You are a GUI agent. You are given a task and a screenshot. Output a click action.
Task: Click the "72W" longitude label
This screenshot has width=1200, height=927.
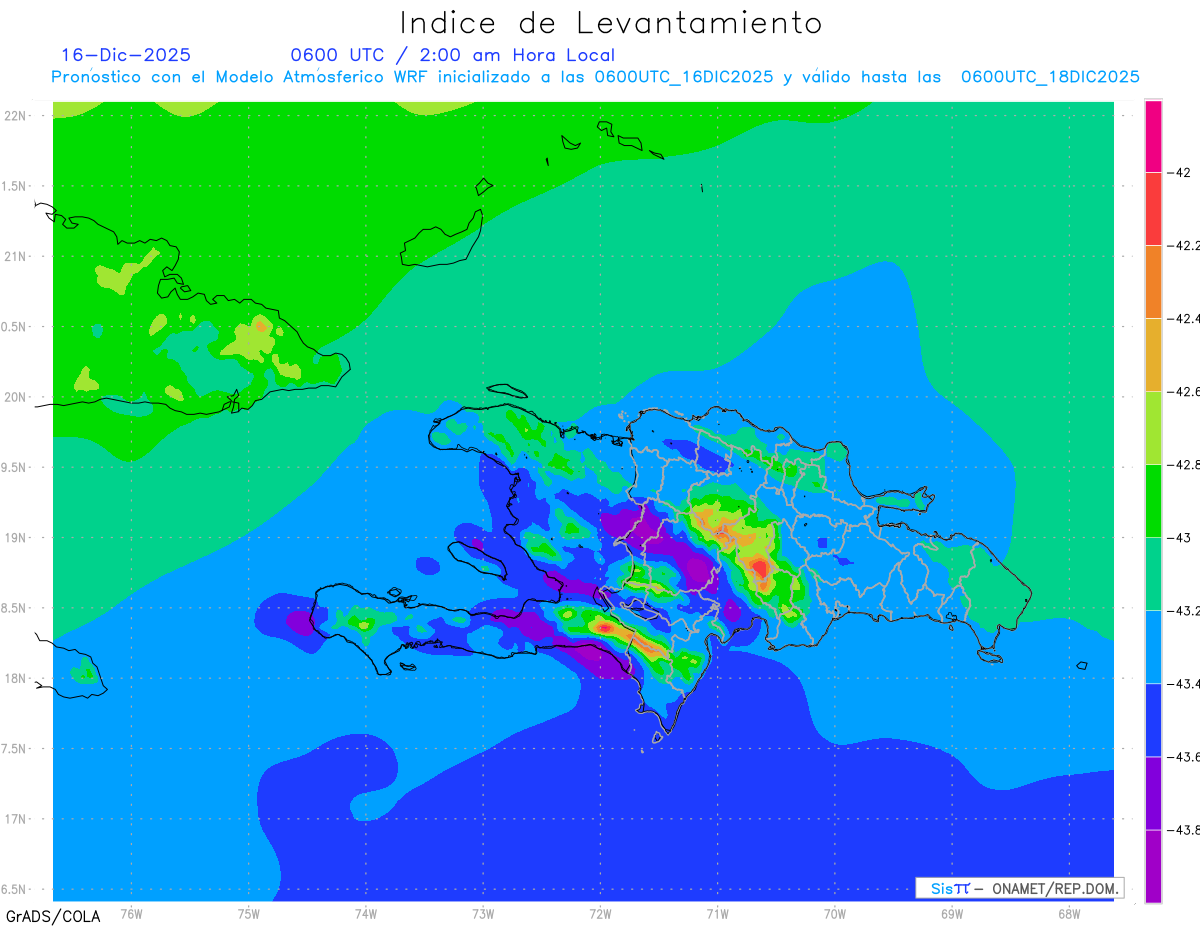tap(600, 913)
